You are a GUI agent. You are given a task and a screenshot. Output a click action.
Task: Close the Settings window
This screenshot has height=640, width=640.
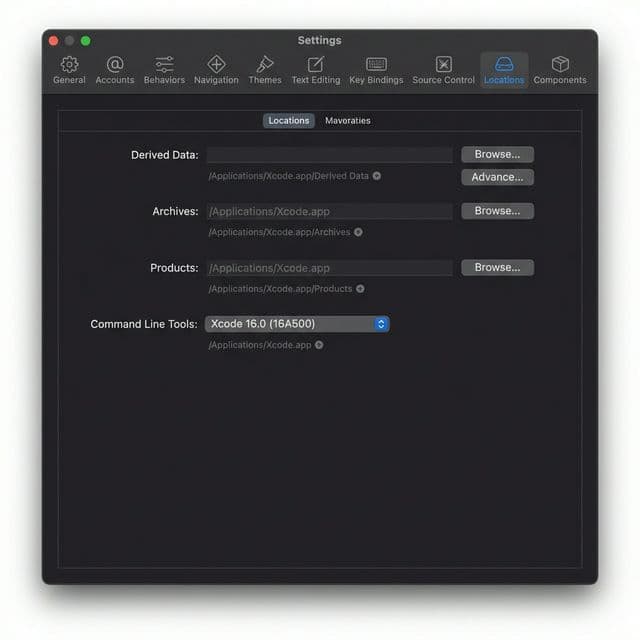pyautogui.click(x=53, y=41)
